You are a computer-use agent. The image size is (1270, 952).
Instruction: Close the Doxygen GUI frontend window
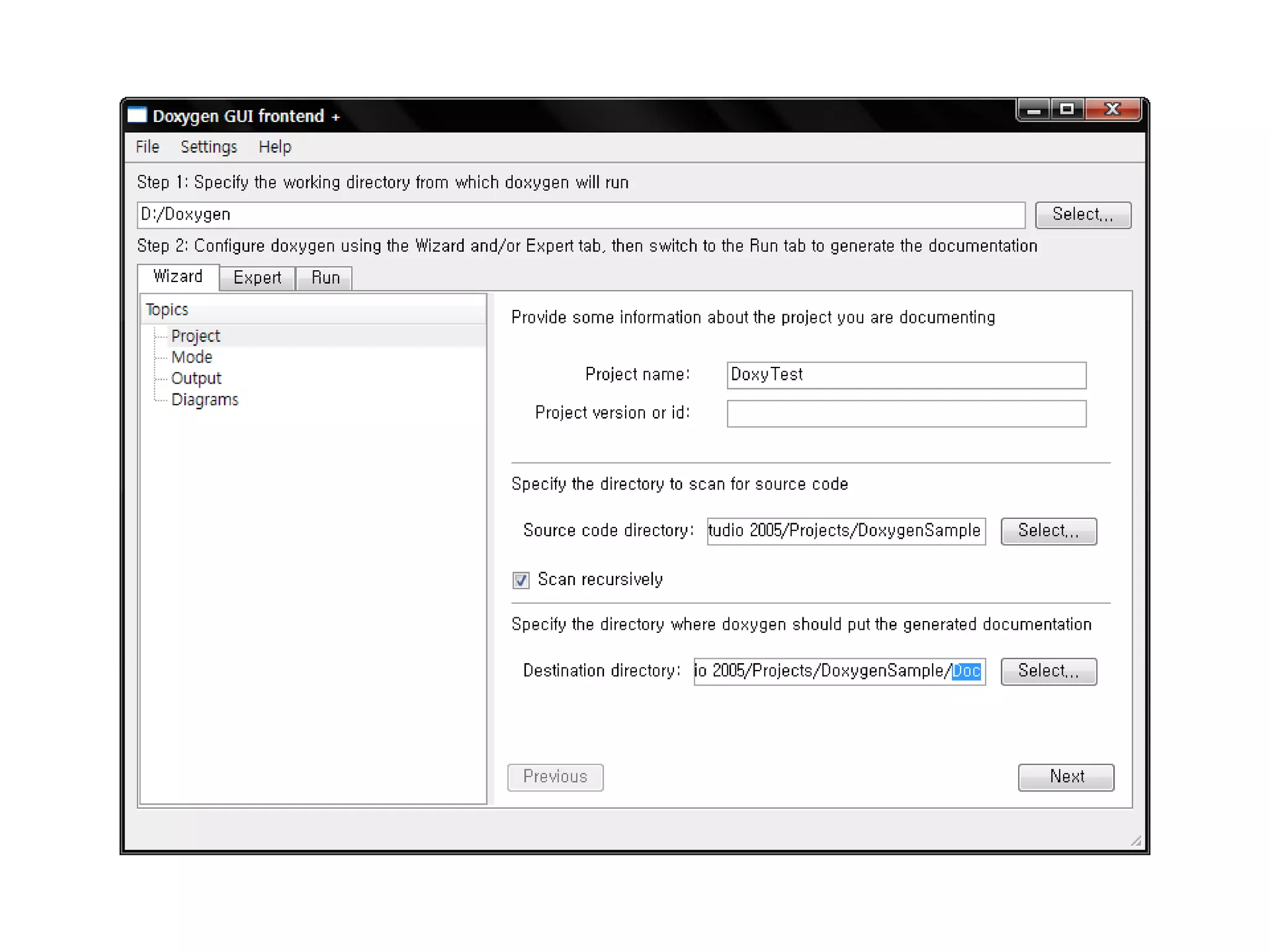pyautogui.click(x=1112, y=110)
